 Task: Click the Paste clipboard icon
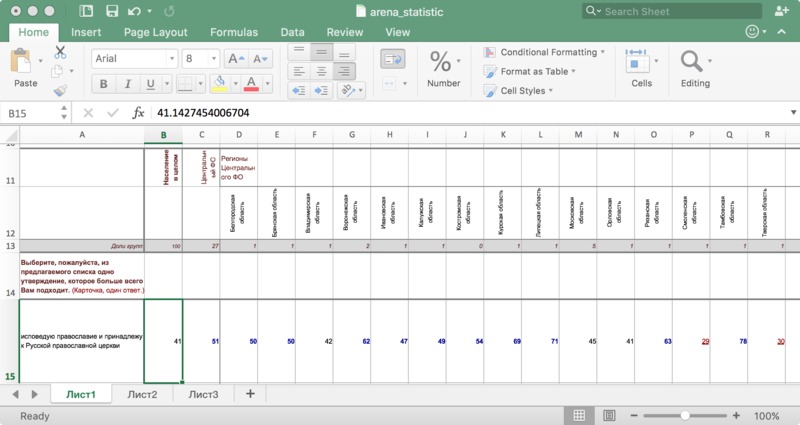tap(21, 61)
